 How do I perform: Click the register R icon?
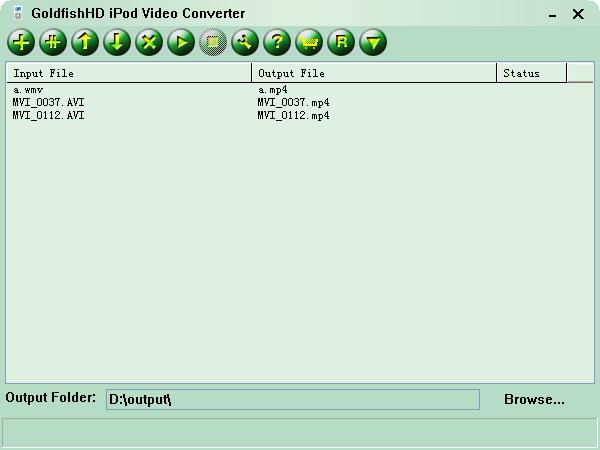(x=341, y=42)
